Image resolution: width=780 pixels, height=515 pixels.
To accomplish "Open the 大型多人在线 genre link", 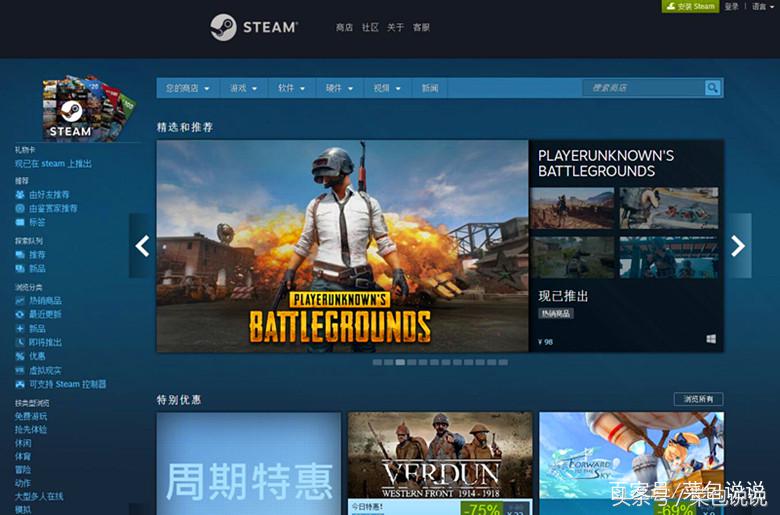I will [x=39, y=497].
